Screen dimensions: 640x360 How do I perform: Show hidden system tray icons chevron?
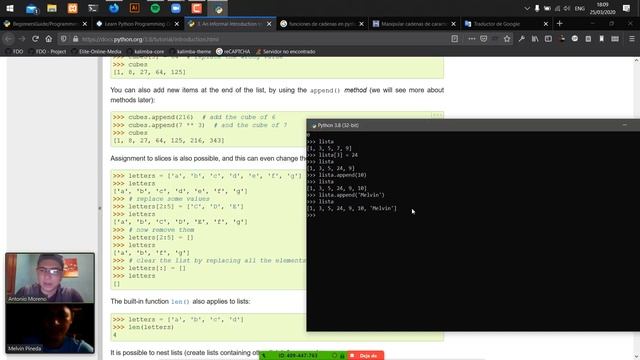pos(527,8)
